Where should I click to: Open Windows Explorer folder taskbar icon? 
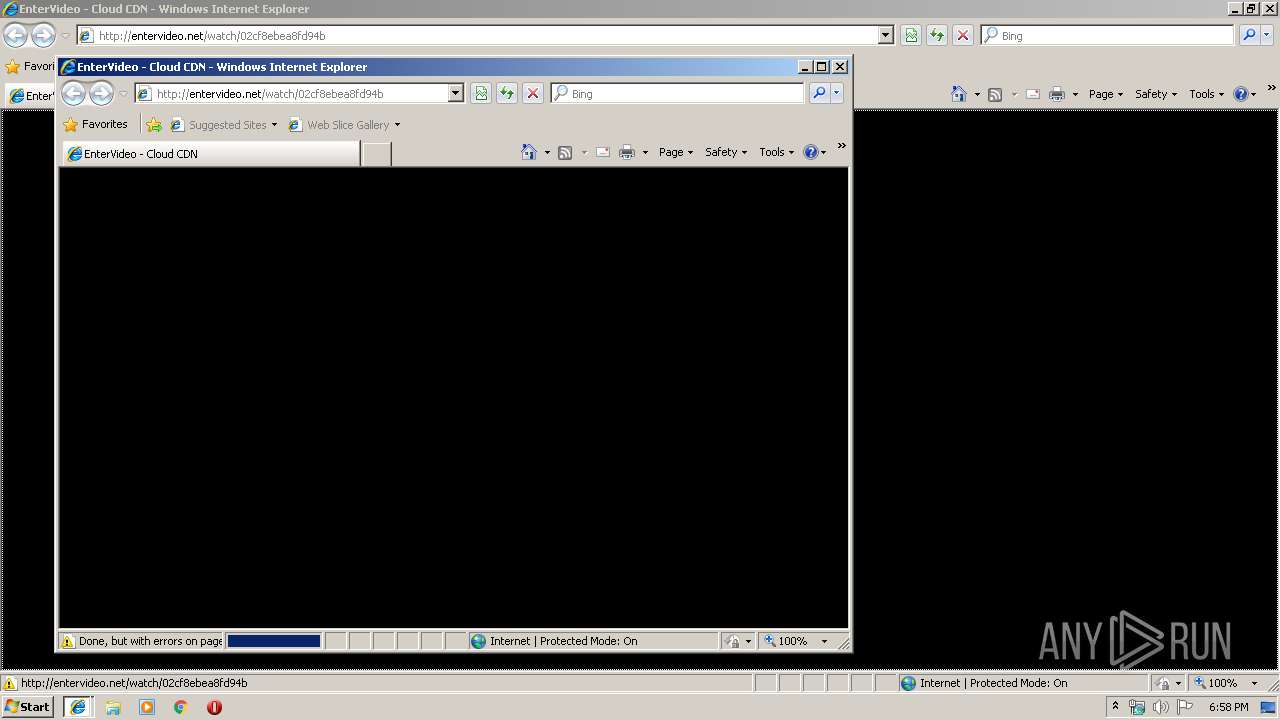113,707
